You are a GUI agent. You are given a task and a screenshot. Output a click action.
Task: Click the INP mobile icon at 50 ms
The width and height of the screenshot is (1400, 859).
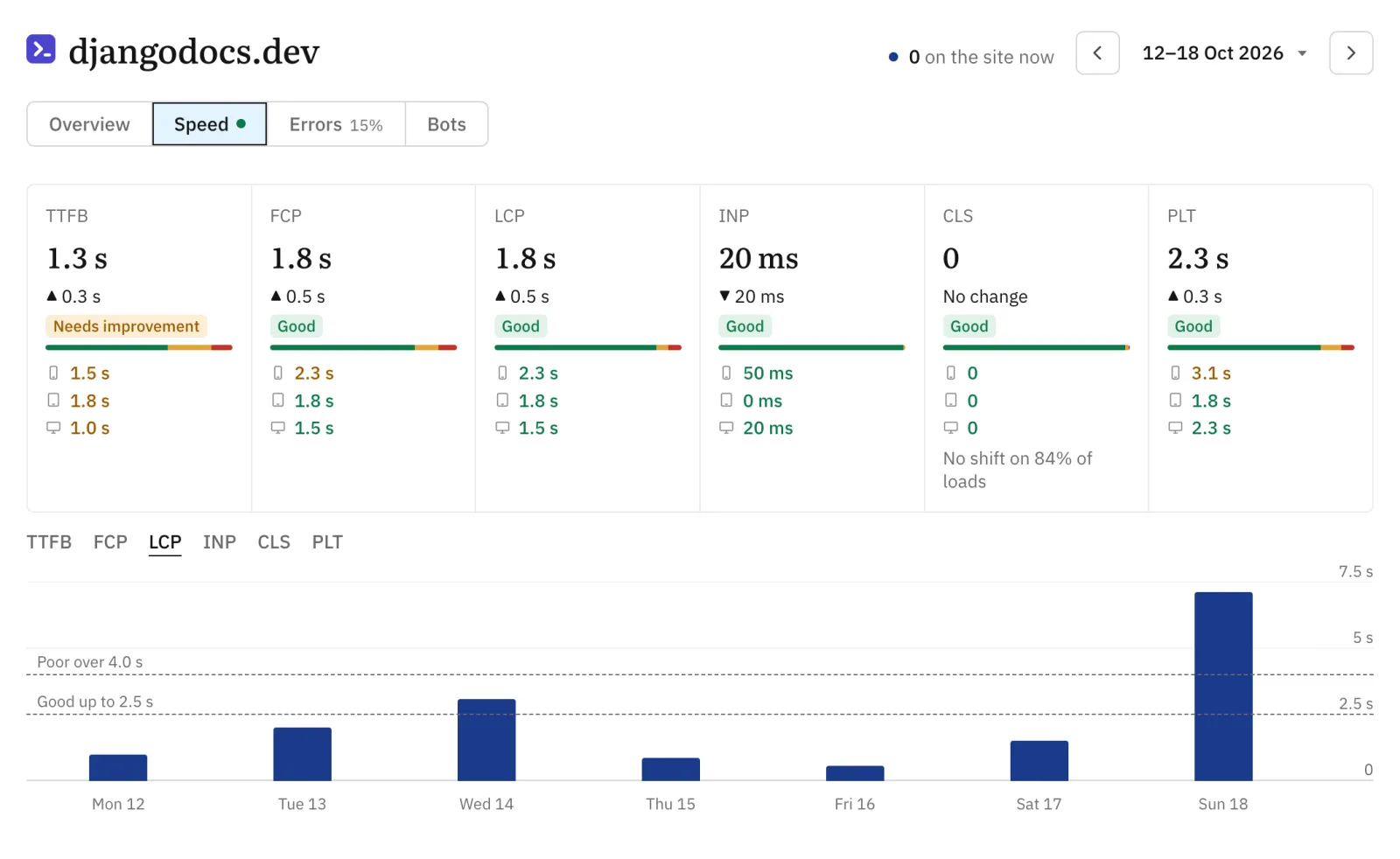click(726, 373)
